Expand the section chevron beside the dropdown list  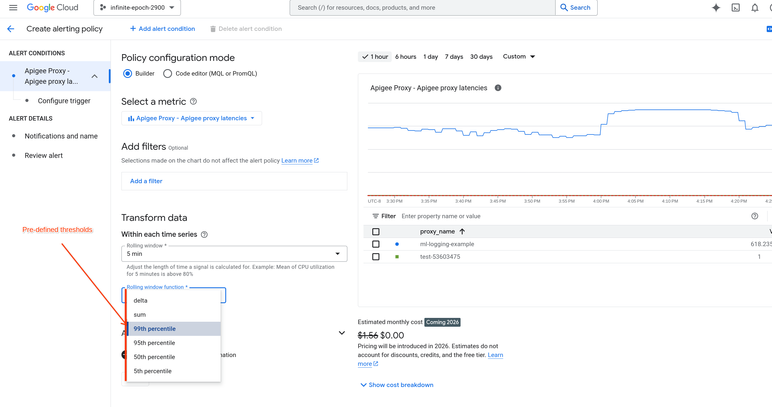[342, 333]
